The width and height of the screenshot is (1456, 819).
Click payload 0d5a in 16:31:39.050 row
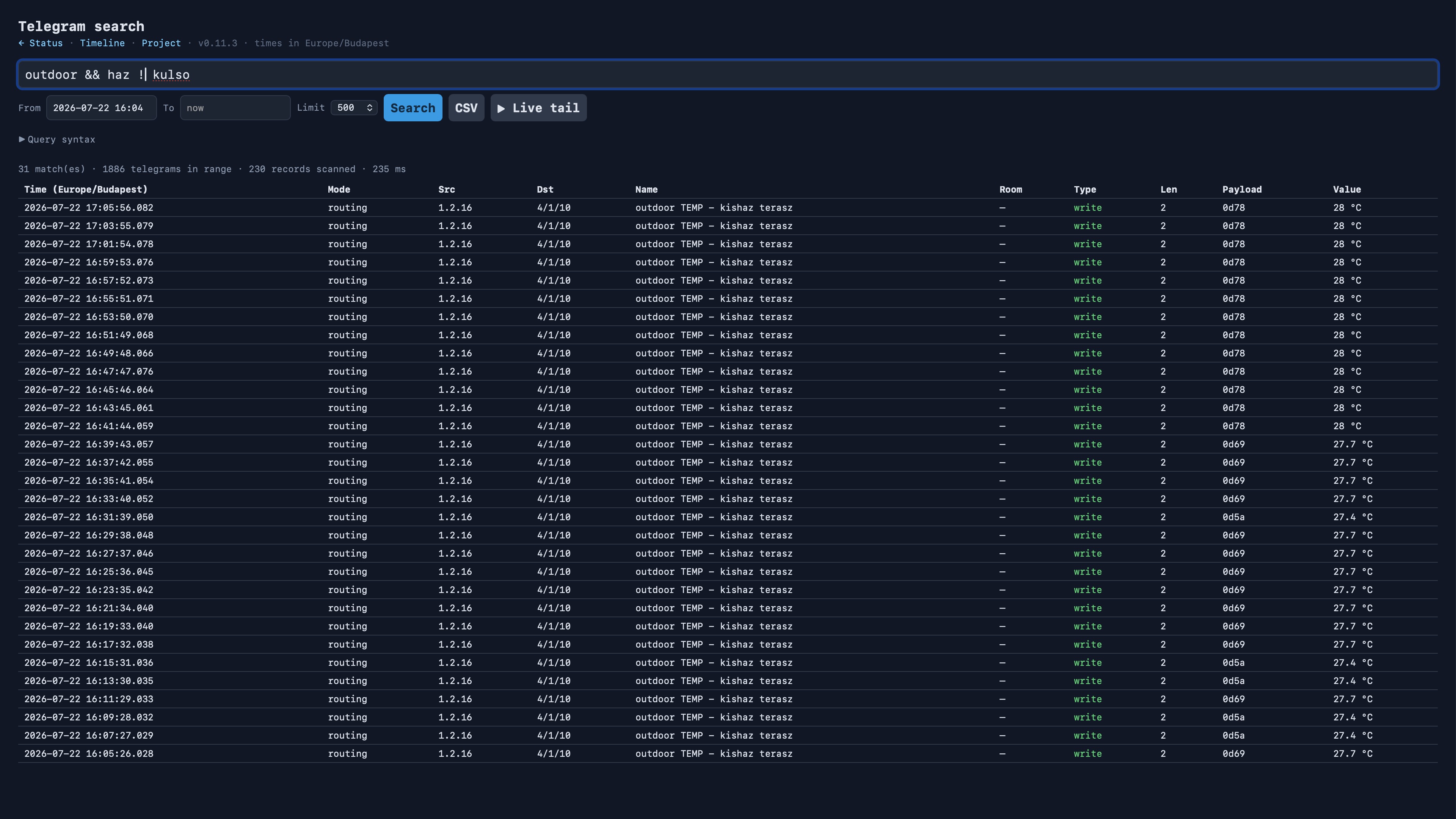(1233, 517)
